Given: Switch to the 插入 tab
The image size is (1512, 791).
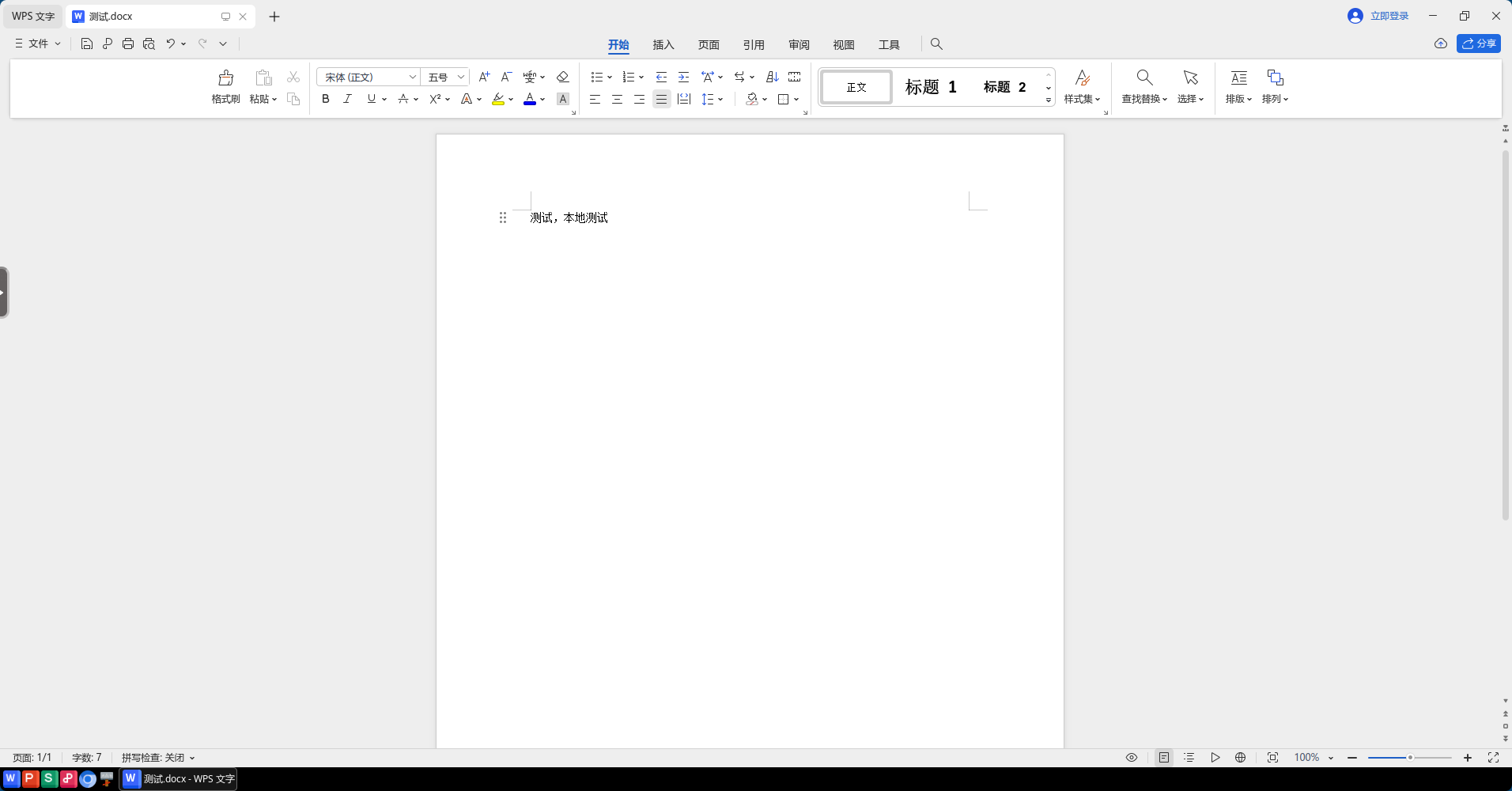Looking at the screenshot, I should click(663, 44).
